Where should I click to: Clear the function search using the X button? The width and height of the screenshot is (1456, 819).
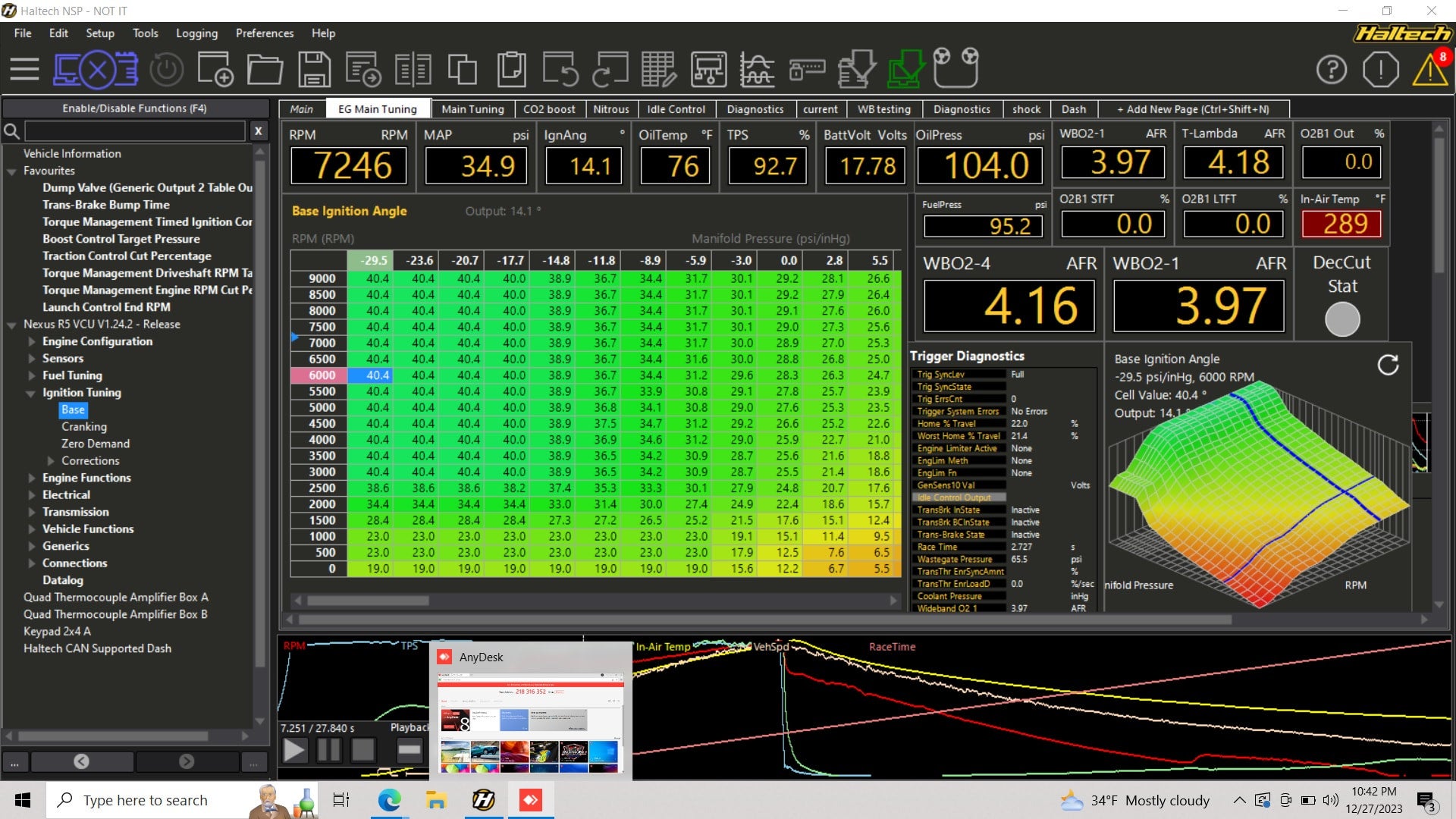click(x=258, y=130)
